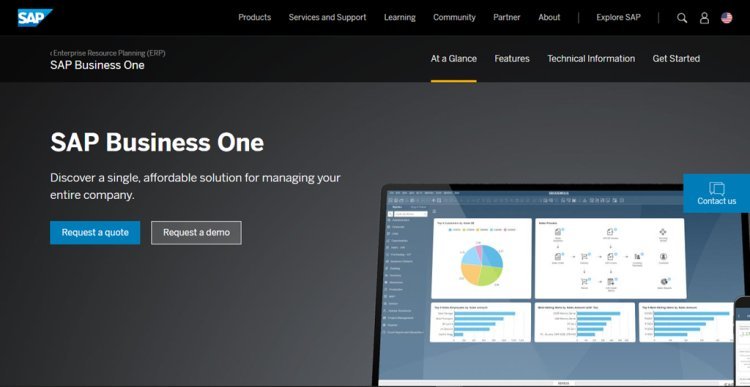Screen dimensions: 750x387
Task: Open the Services and Support menu
Action: coord(327,17)
